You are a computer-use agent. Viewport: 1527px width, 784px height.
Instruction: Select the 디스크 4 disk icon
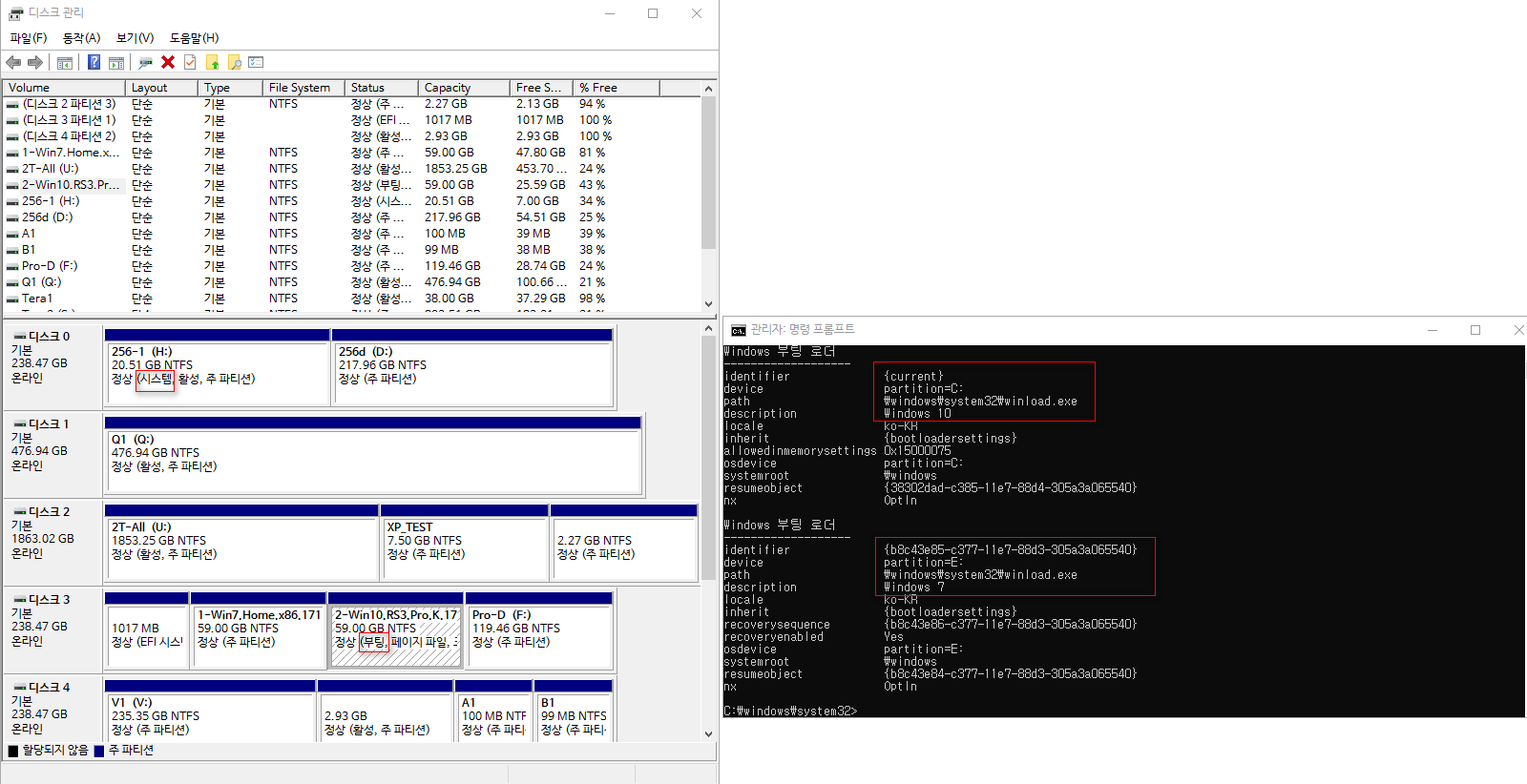point(20,688)
